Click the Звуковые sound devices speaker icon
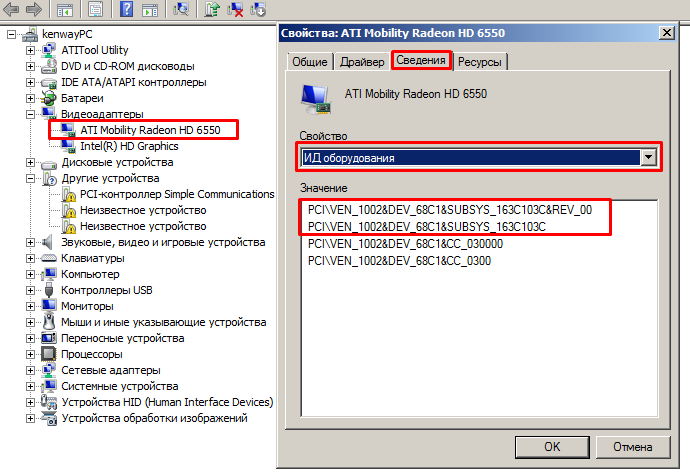The height and width of the screenshot is (476, 690). [x=47, y=242]
